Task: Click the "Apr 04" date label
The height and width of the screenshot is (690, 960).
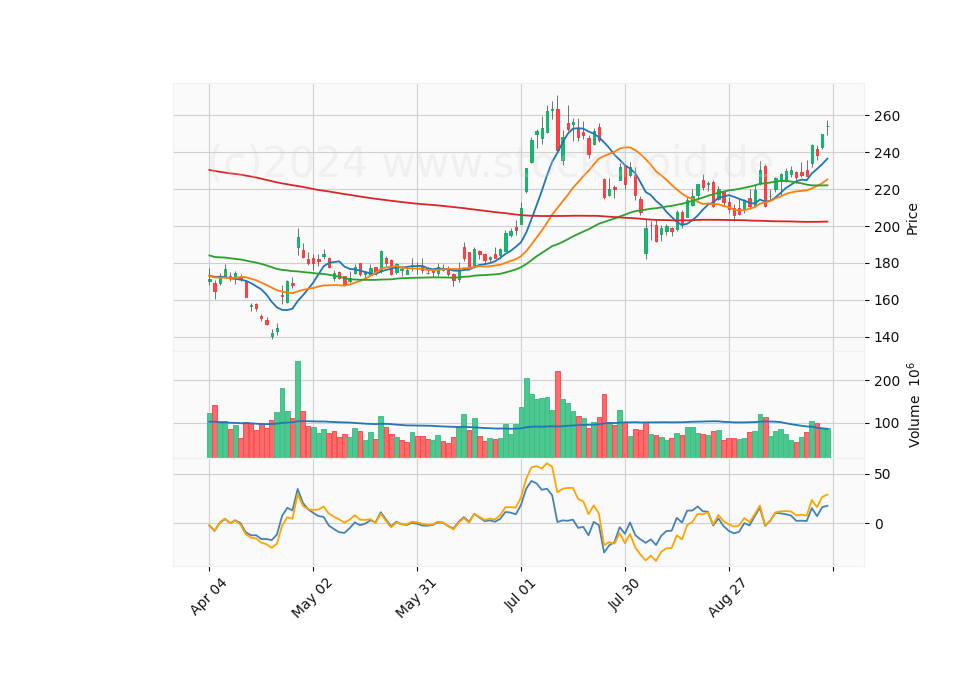Action: tap(208, 597)
